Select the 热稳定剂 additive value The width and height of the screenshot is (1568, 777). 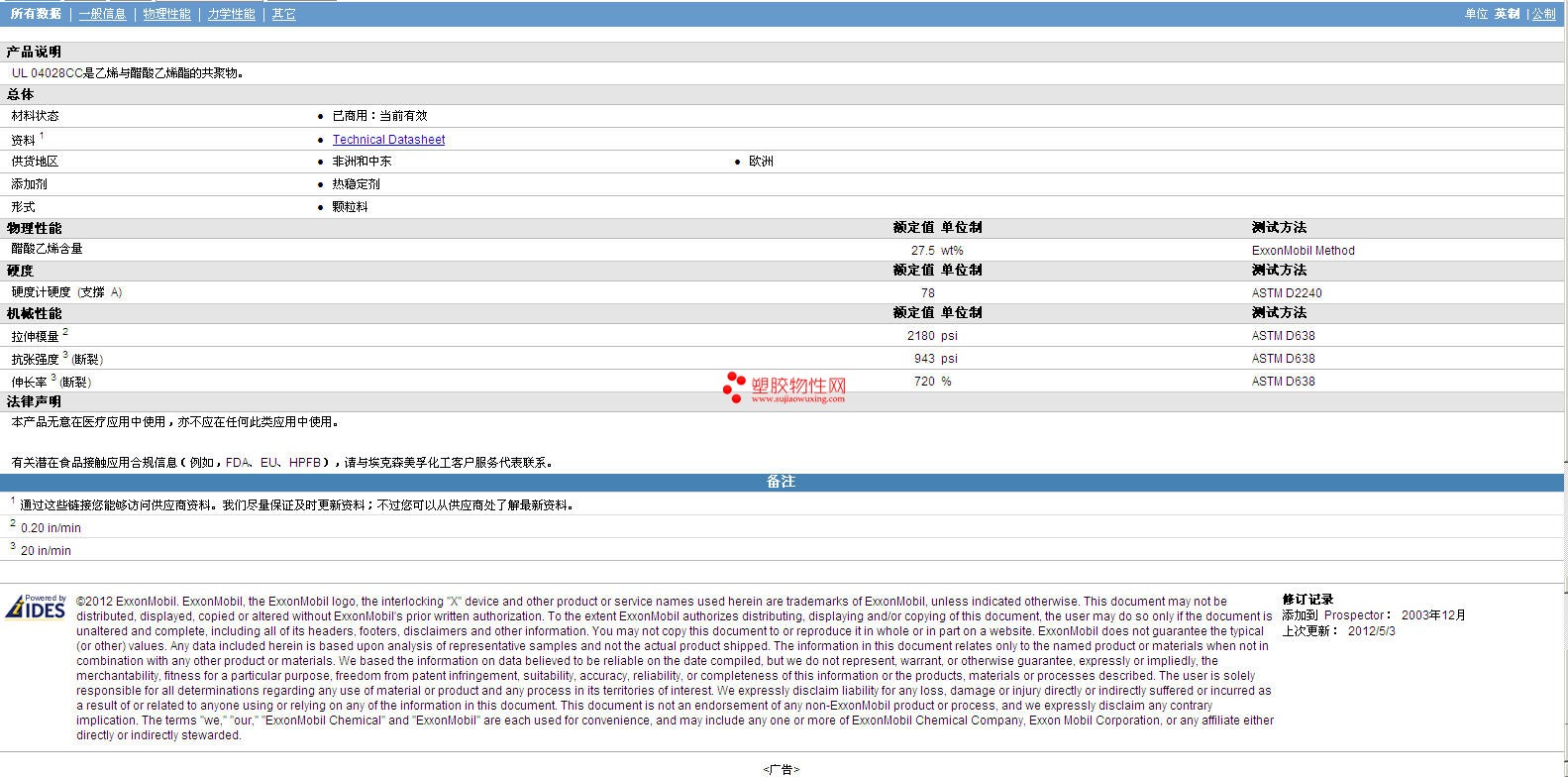point(356,184)
